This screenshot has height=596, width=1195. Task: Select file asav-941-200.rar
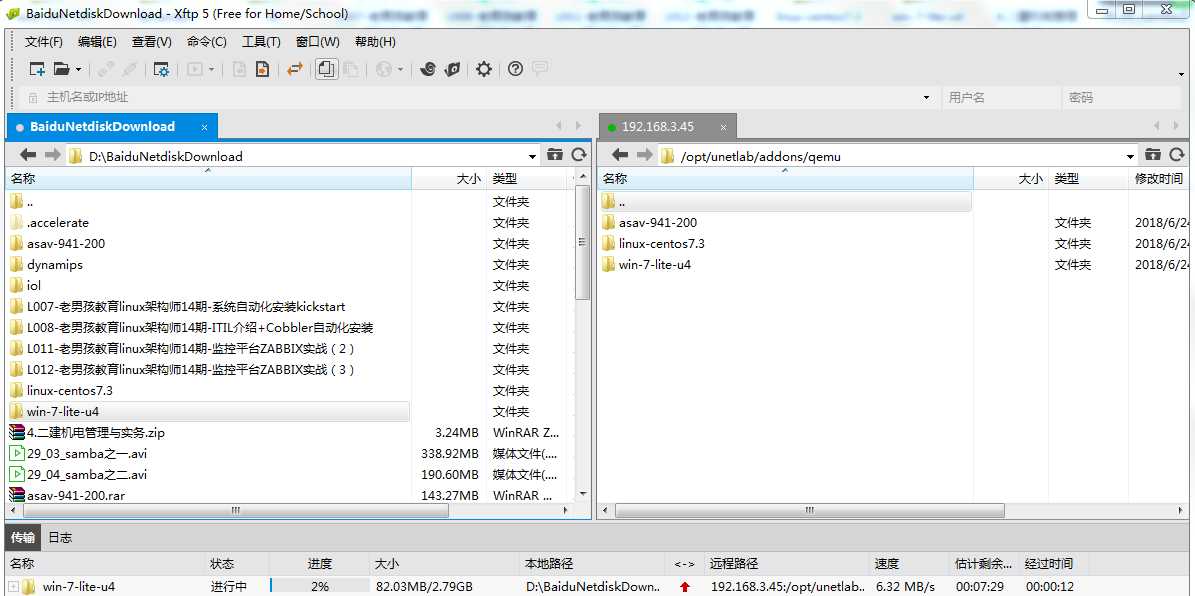pyautogui.click(x=75, y=495)
